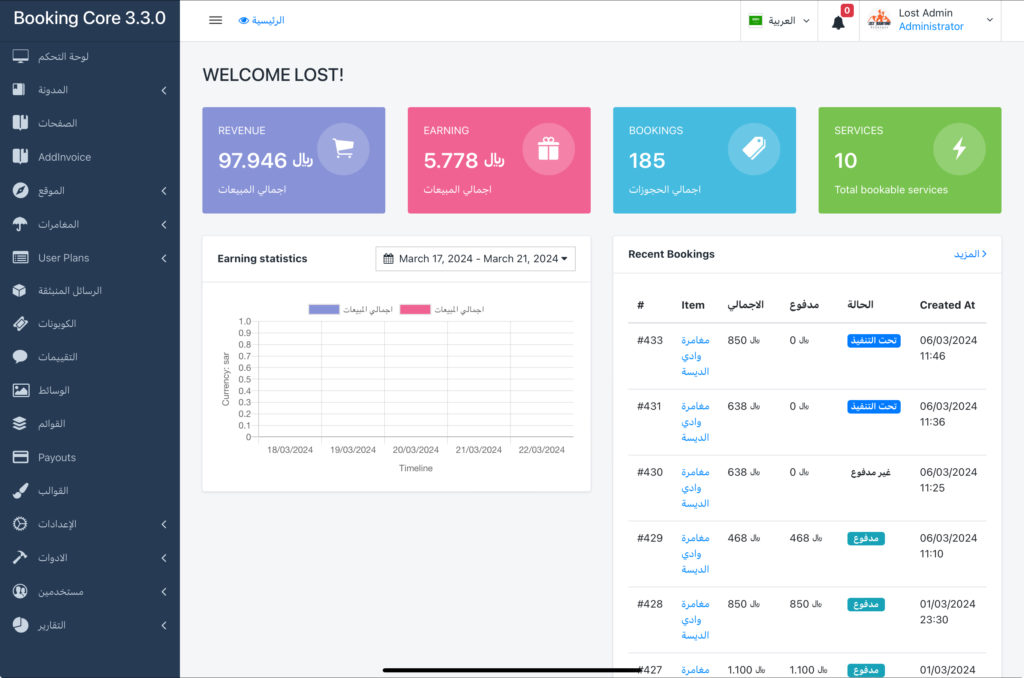Screen dimensions: 1024x678
Task: Click the Booking Core 3.3.0 logo title
Action: [x=89, y=18]
